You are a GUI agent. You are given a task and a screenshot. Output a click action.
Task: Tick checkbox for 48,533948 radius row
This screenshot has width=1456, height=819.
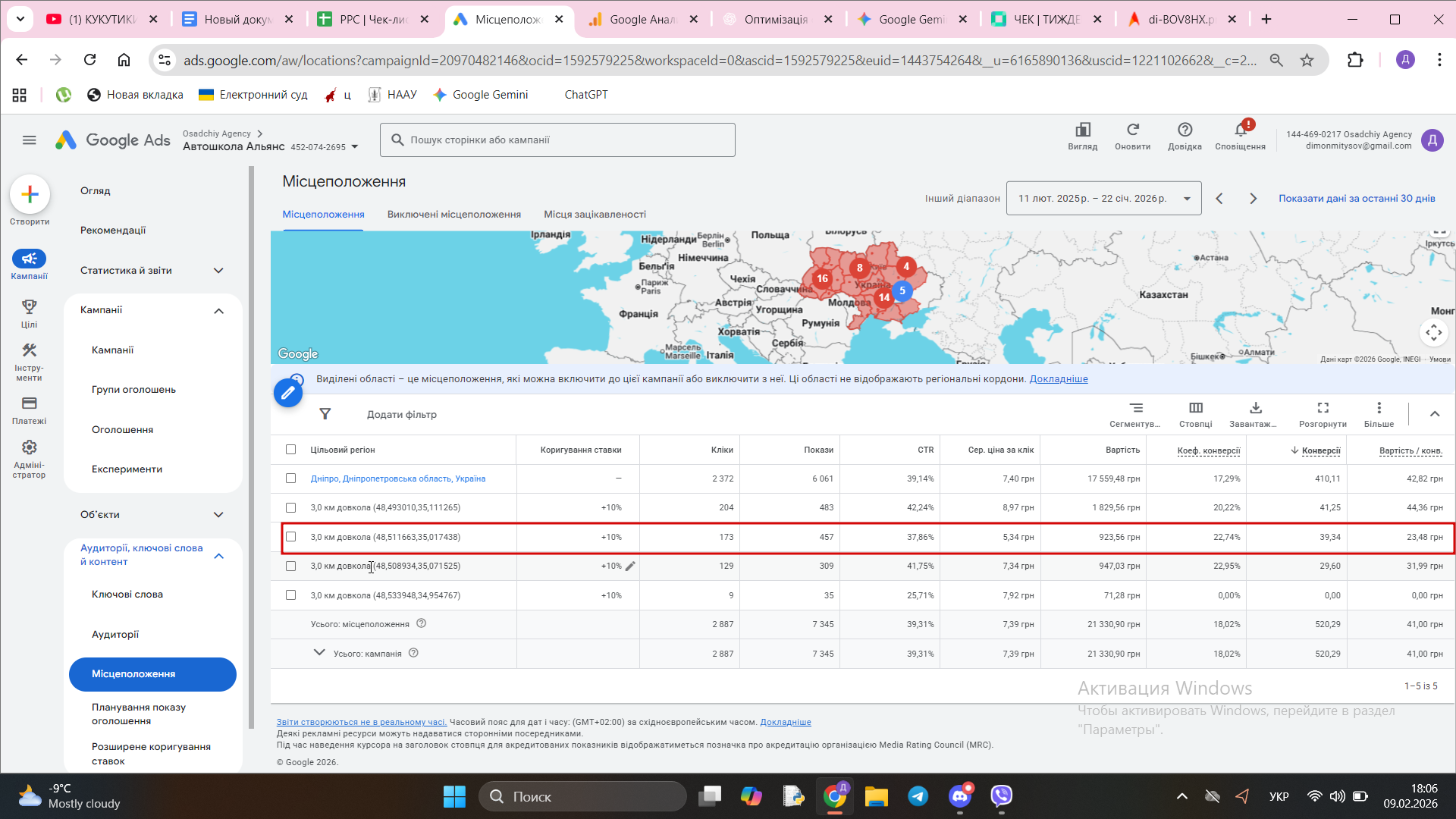290,595
